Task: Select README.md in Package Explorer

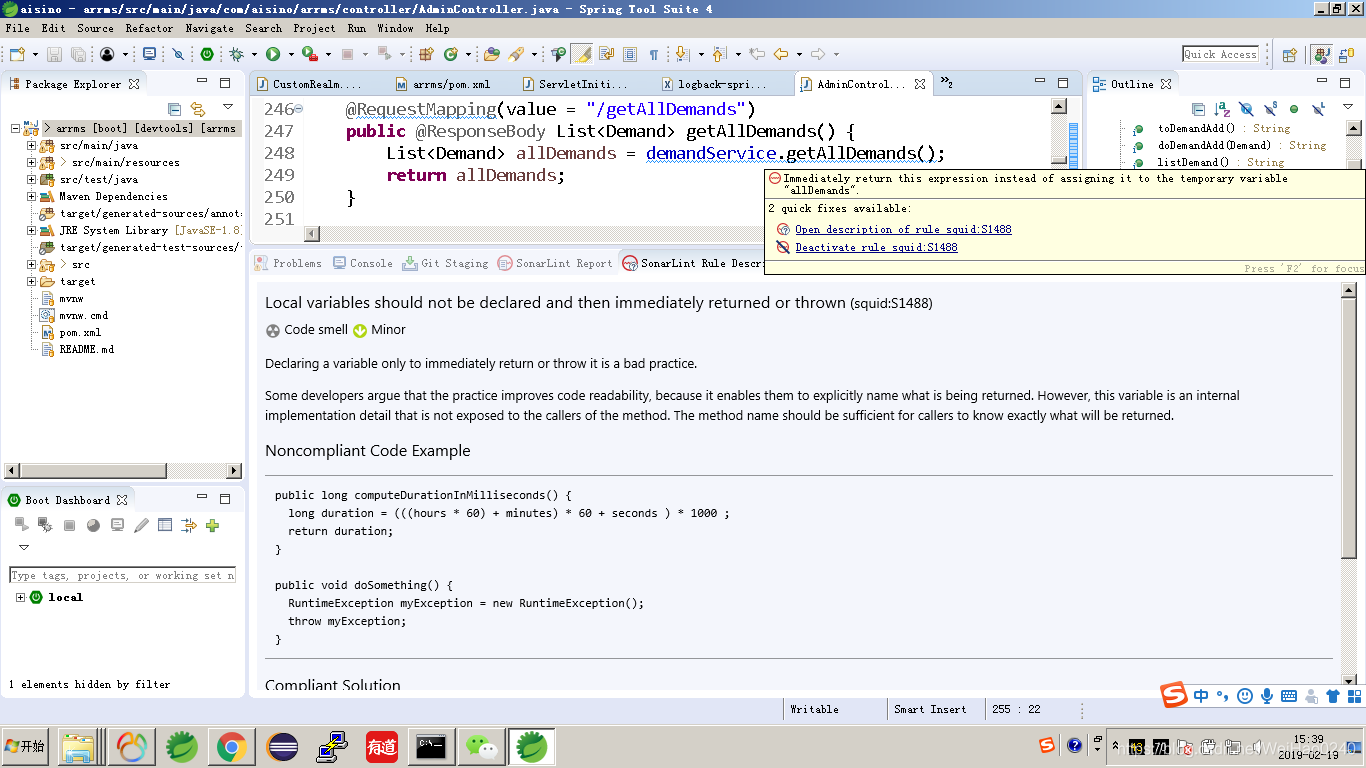Action: tap(86, 349)
